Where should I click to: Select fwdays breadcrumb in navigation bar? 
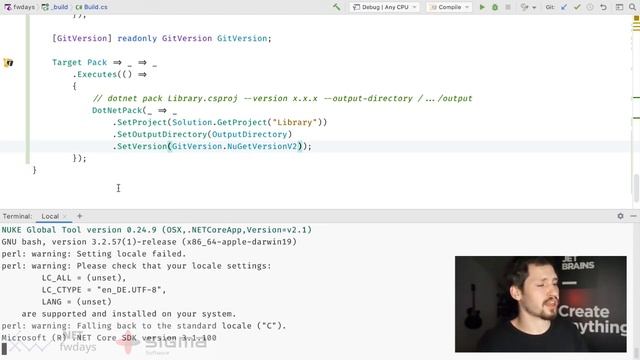point(20,7)
